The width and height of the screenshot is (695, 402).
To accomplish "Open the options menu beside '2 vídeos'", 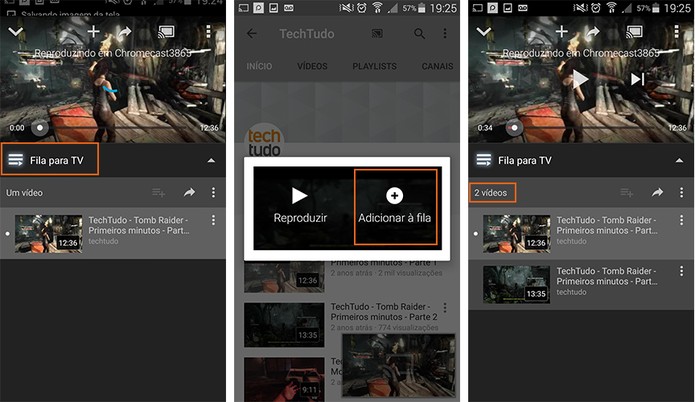I will point(681,192).
